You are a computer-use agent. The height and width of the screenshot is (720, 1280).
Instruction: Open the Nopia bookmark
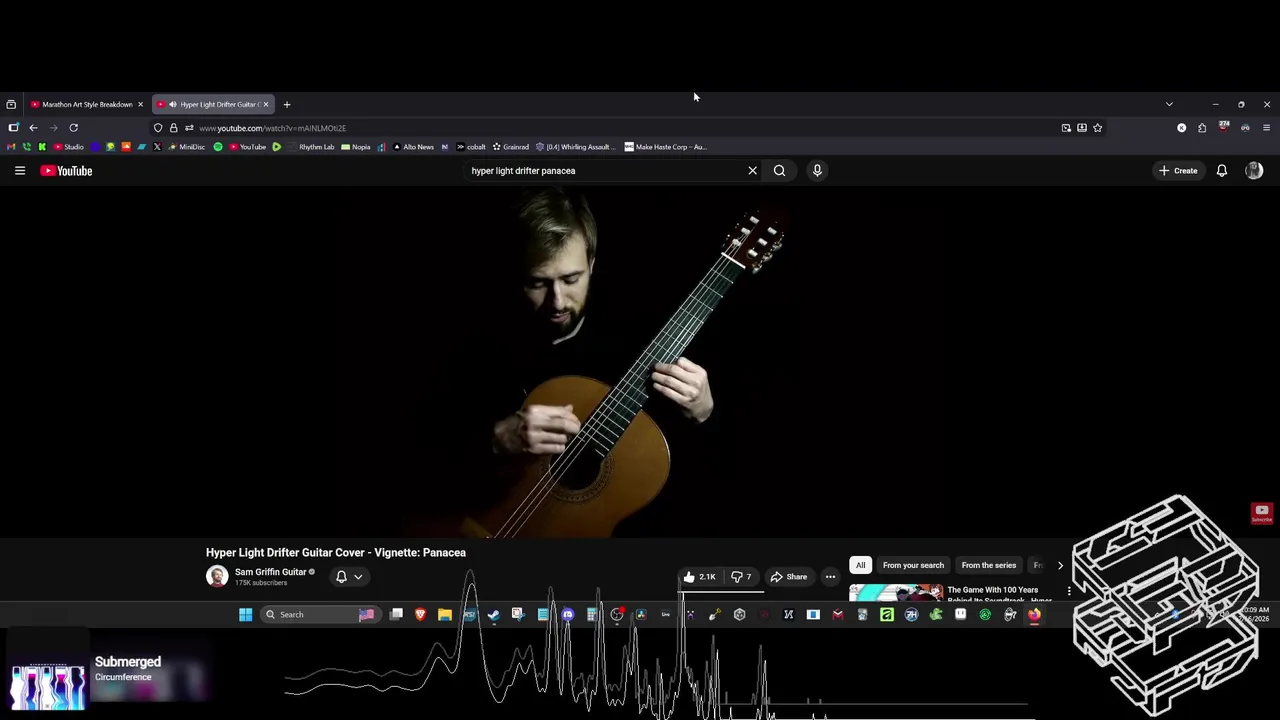point(355,147)
